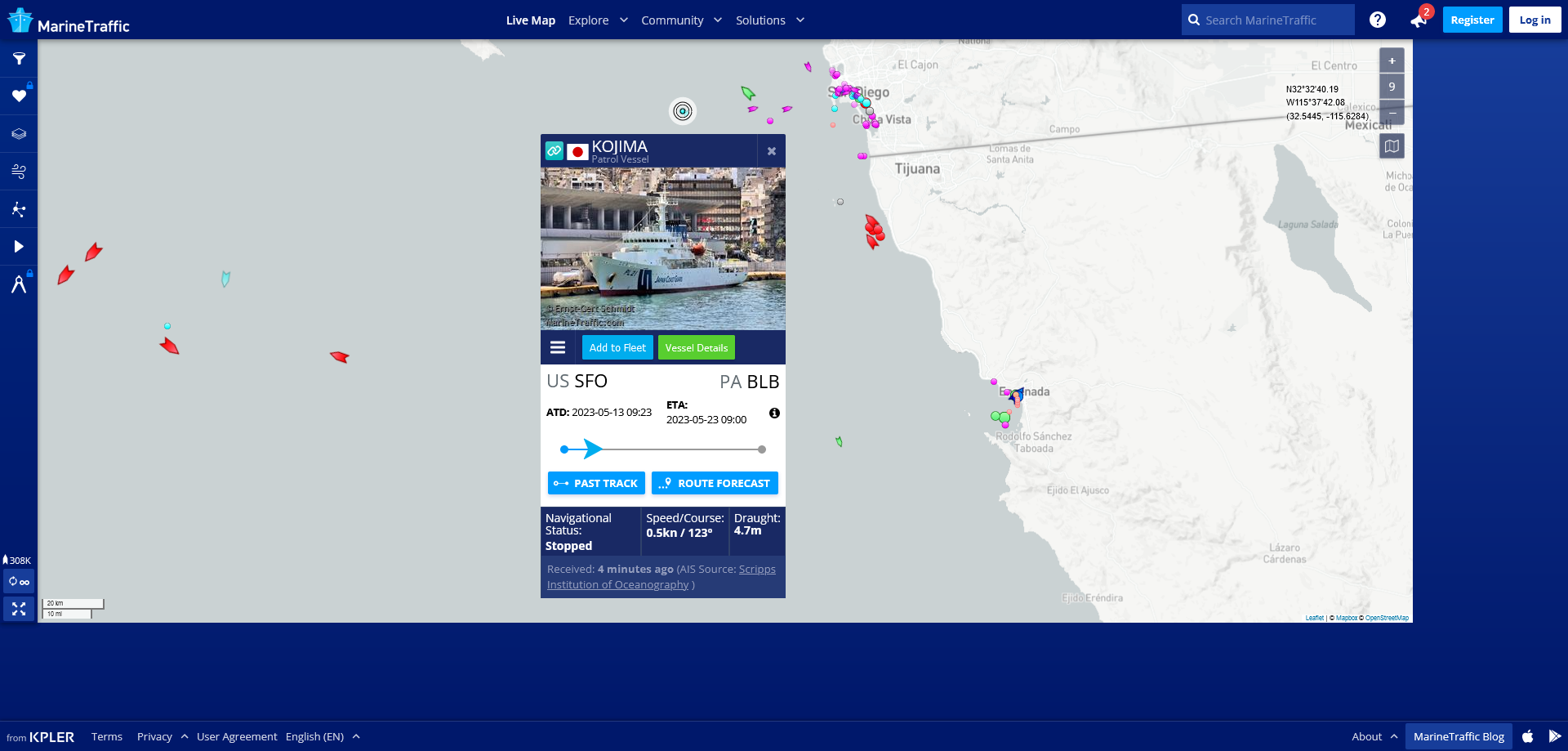Zoom in the map with plus button

tap(1392, 60)
